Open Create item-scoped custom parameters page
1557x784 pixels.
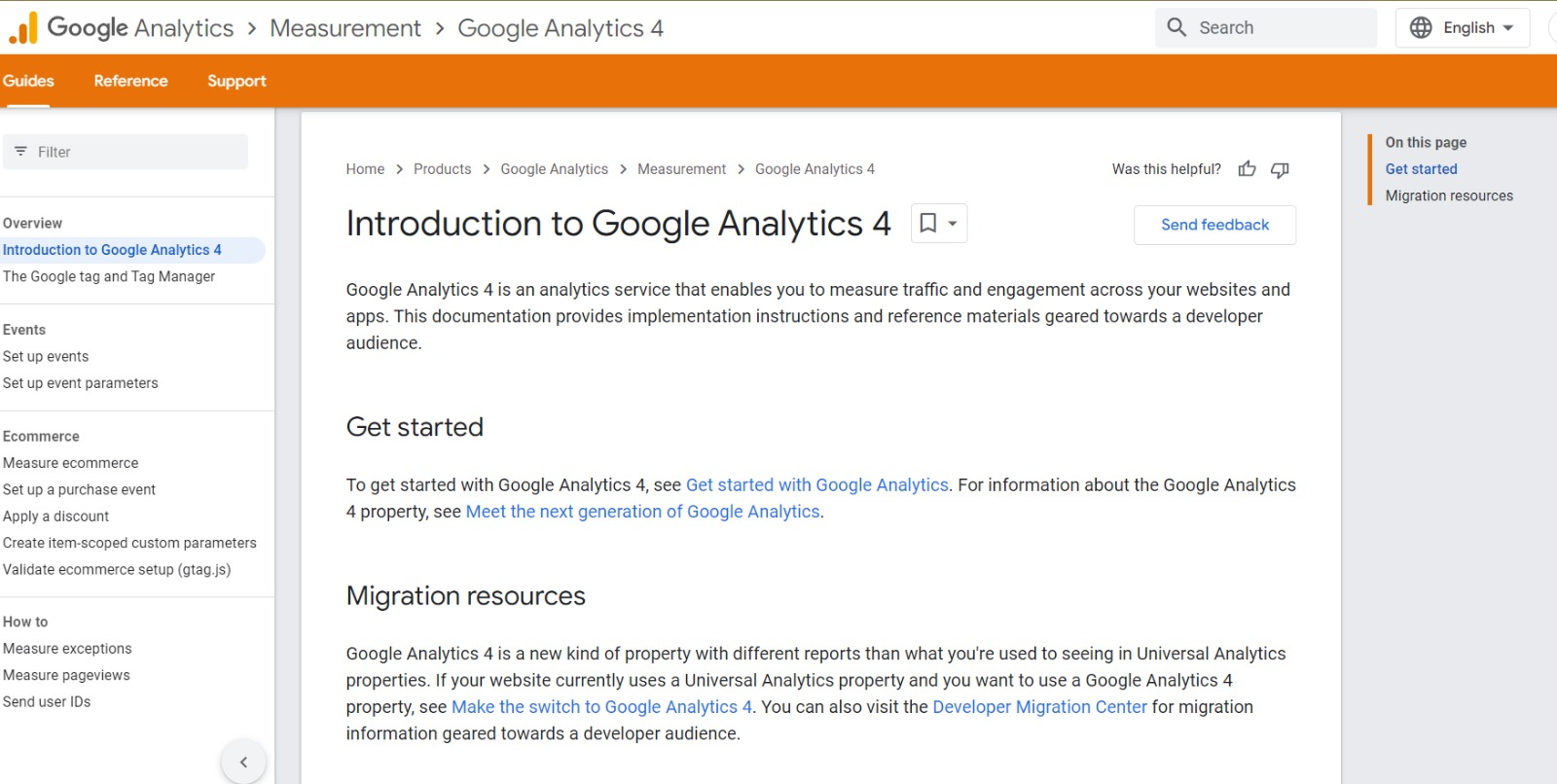[129, 543]
